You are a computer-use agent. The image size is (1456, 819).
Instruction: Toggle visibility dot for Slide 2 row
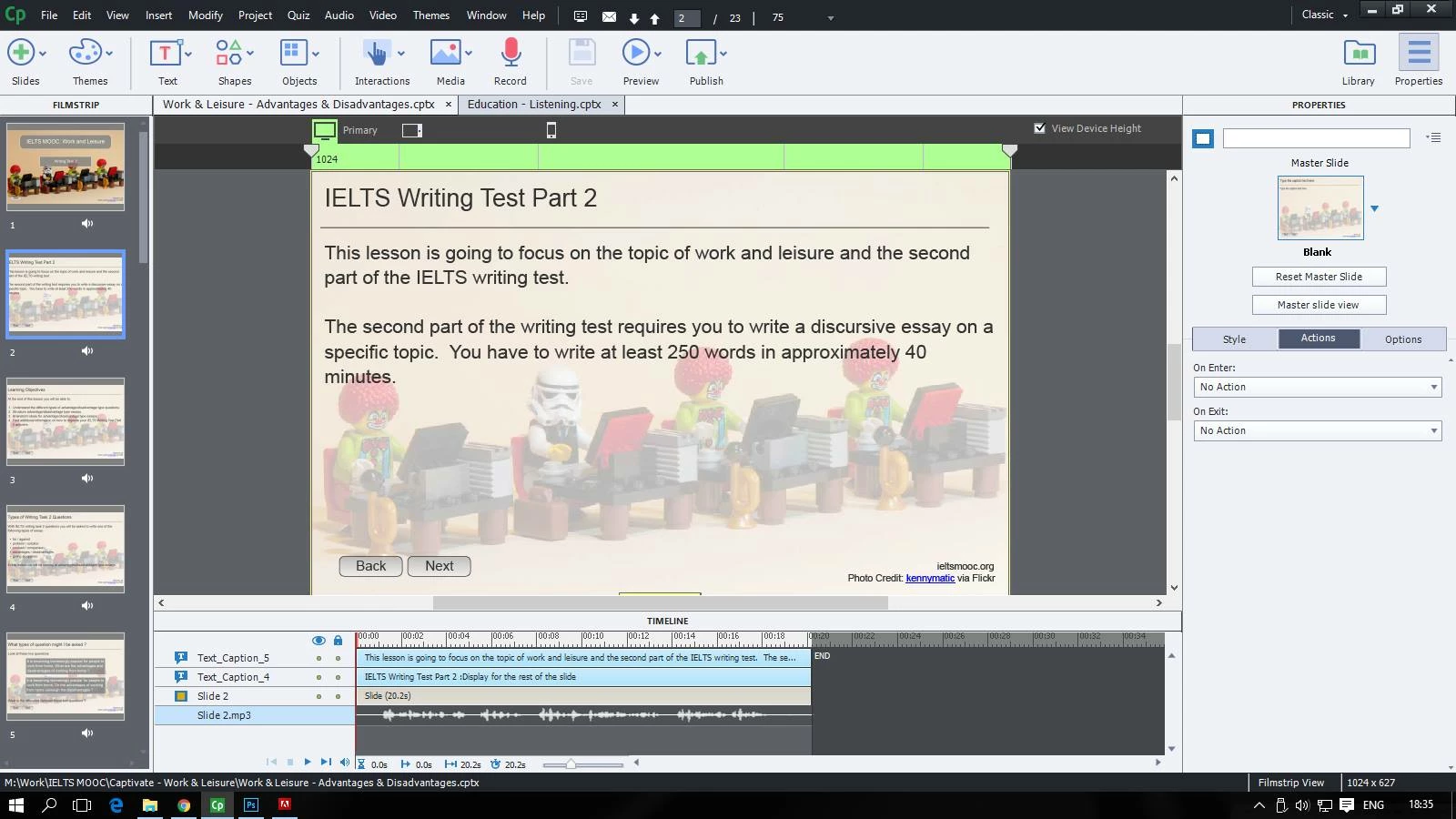pos(318,696)
